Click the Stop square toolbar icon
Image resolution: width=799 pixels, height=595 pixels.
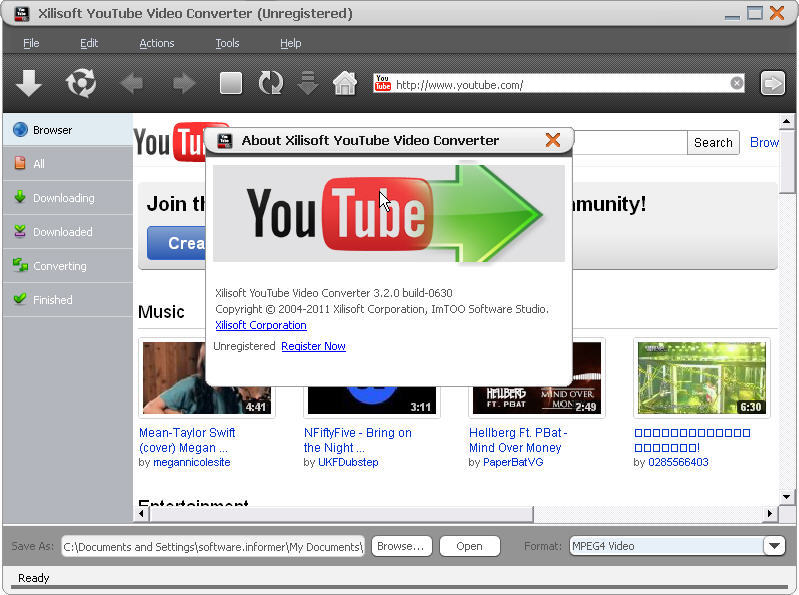click(231, 83)
